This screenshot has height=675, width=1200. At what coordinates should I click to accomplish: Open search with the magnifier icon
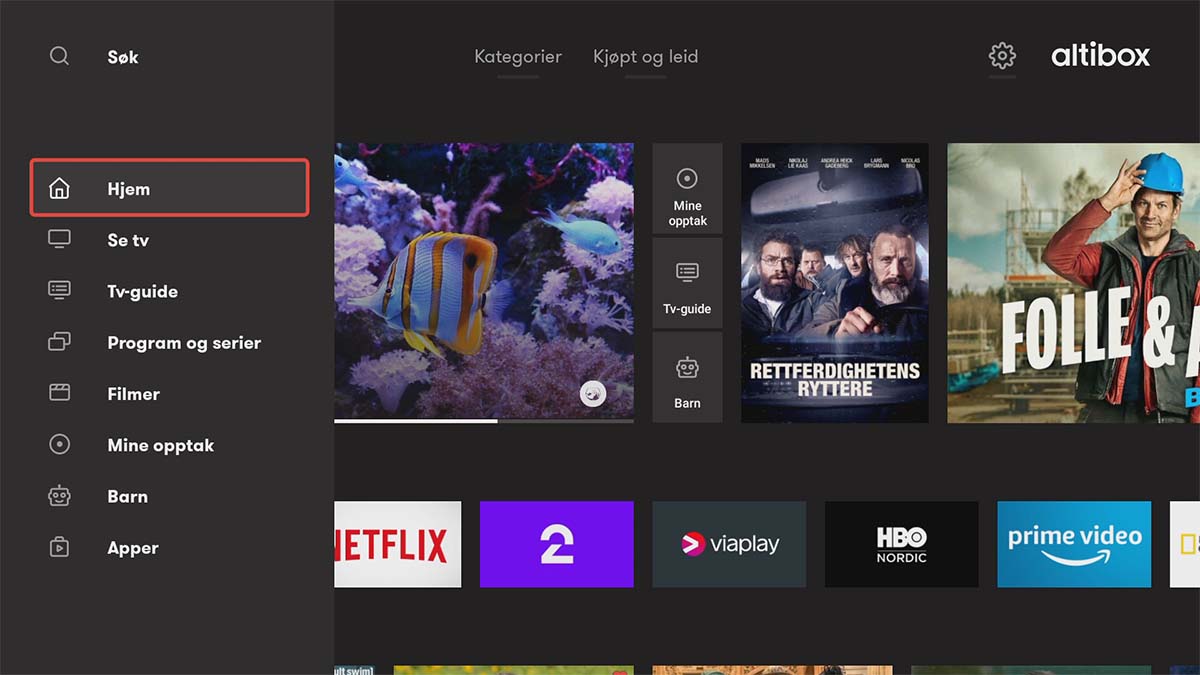(x=59, y=56)
